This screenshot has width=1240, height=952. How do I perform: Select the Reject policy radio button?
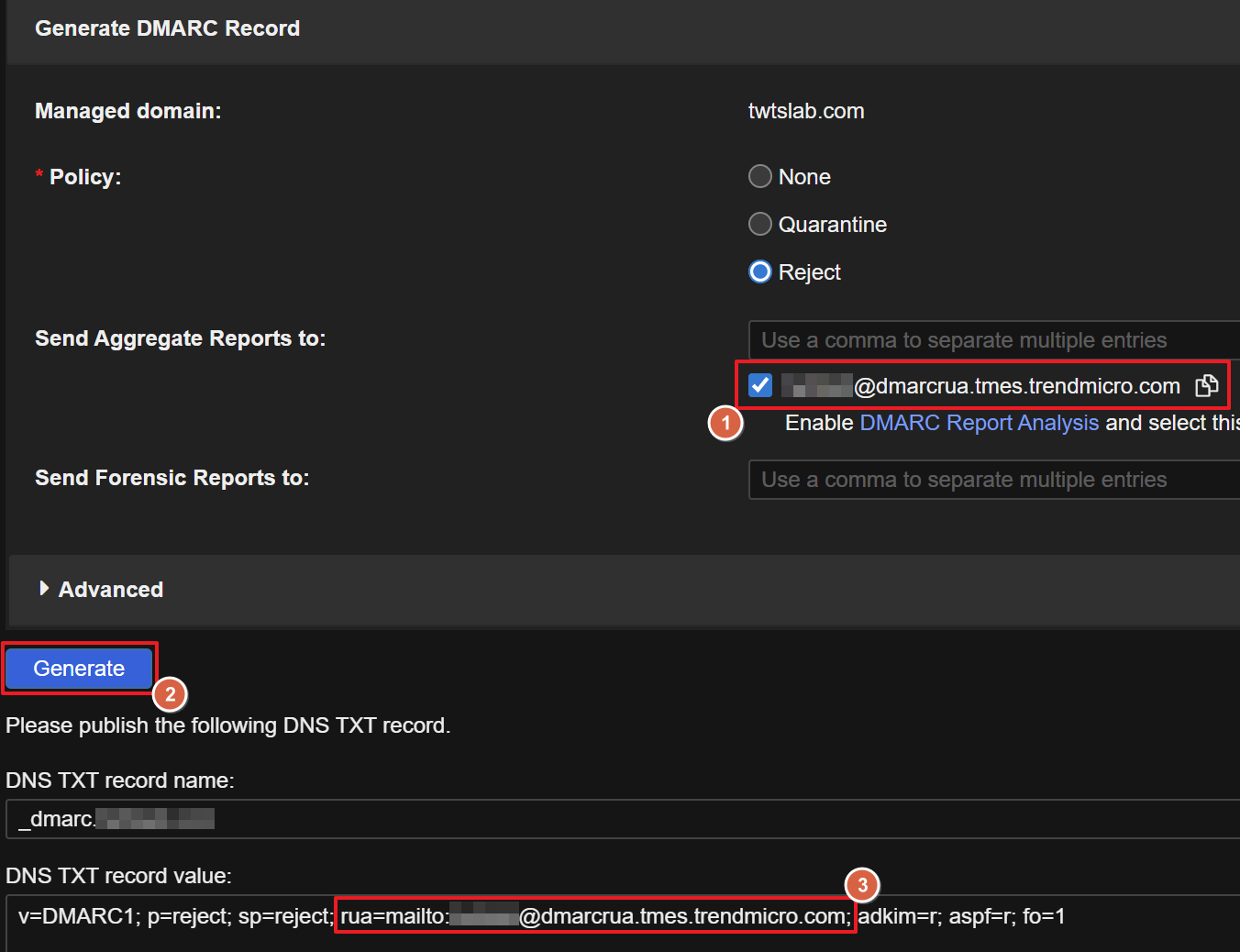pos(760,271)
